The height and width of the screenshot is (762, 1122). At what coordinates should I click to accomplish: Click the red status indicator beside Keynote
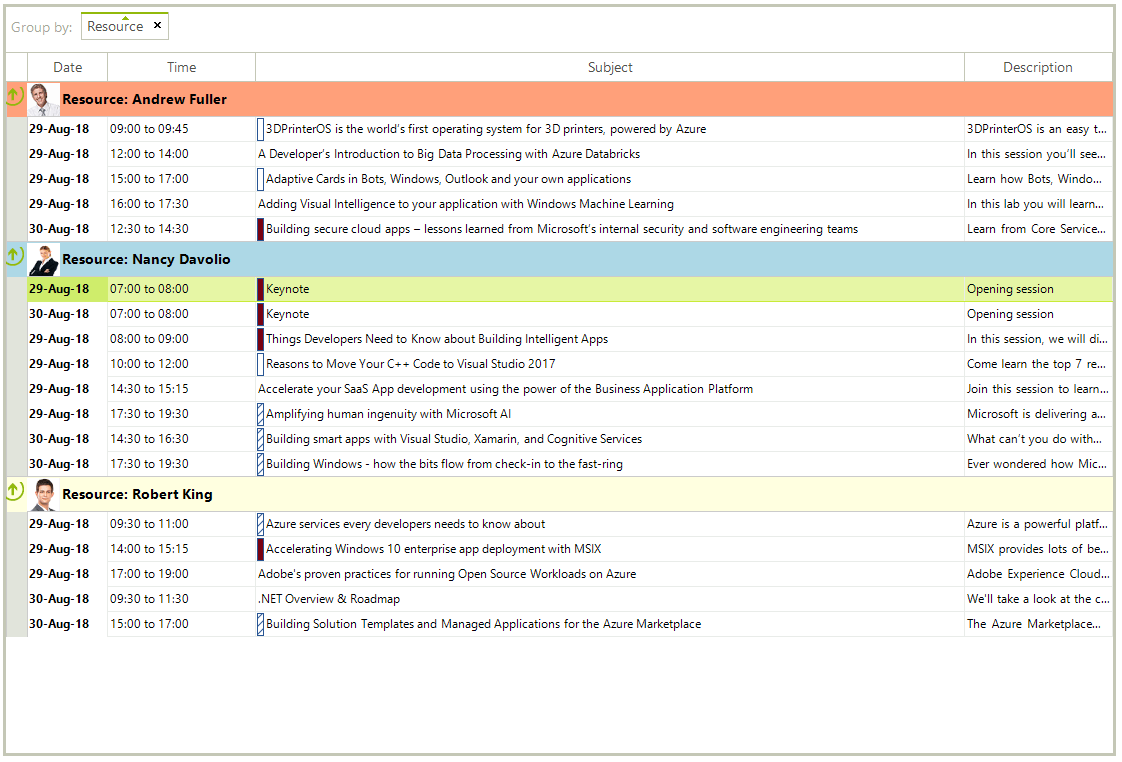pos(258,288)
